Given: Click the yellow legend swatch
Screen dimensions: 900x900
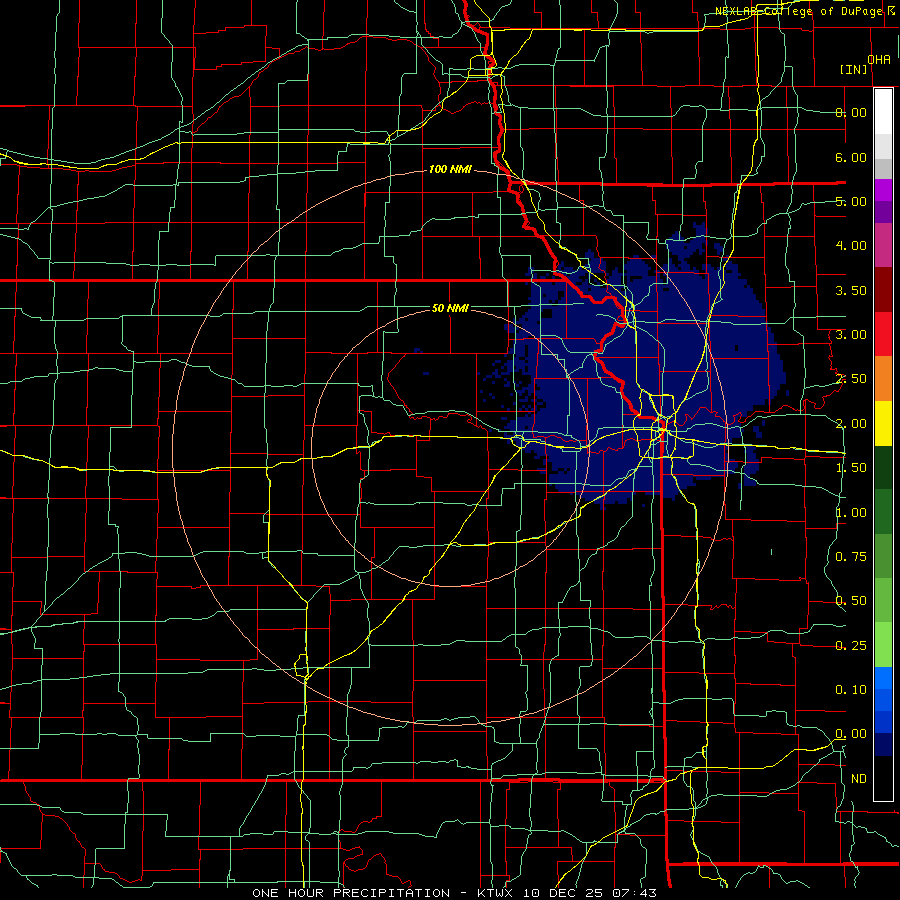Looking at the screenshot, I should coord(883,424).
